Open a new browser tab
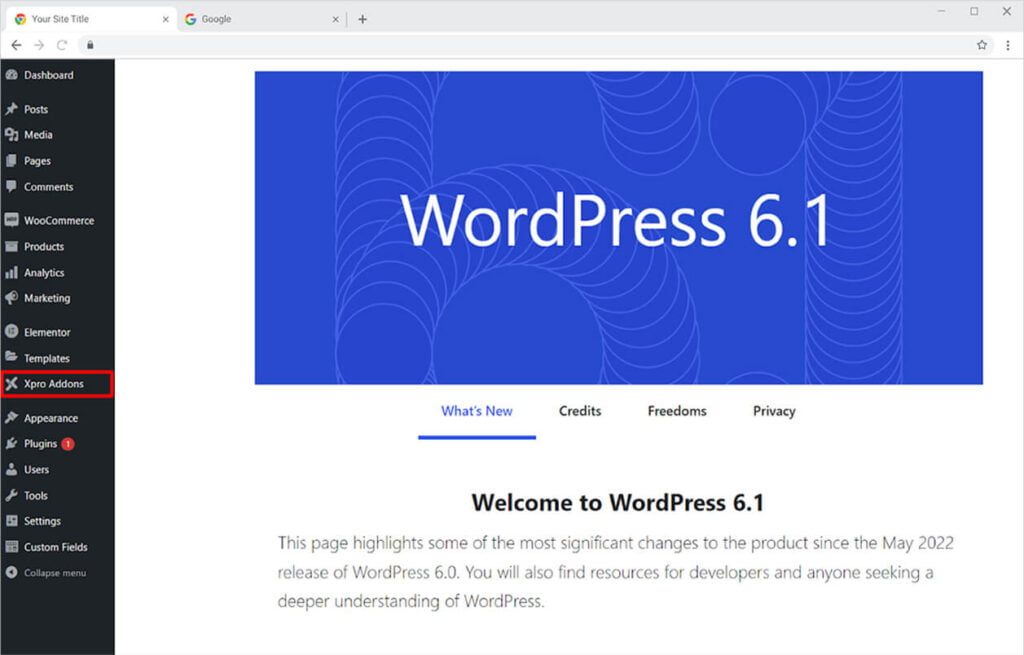Image resolution: width=1024 pixels, height=655 pixels. point(362,19)
